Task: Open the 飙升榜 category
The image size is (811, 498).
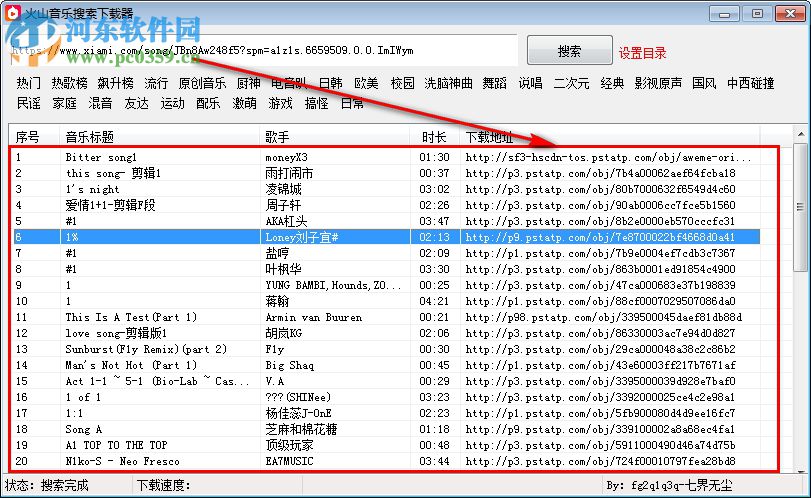Action: pos(115,83)
